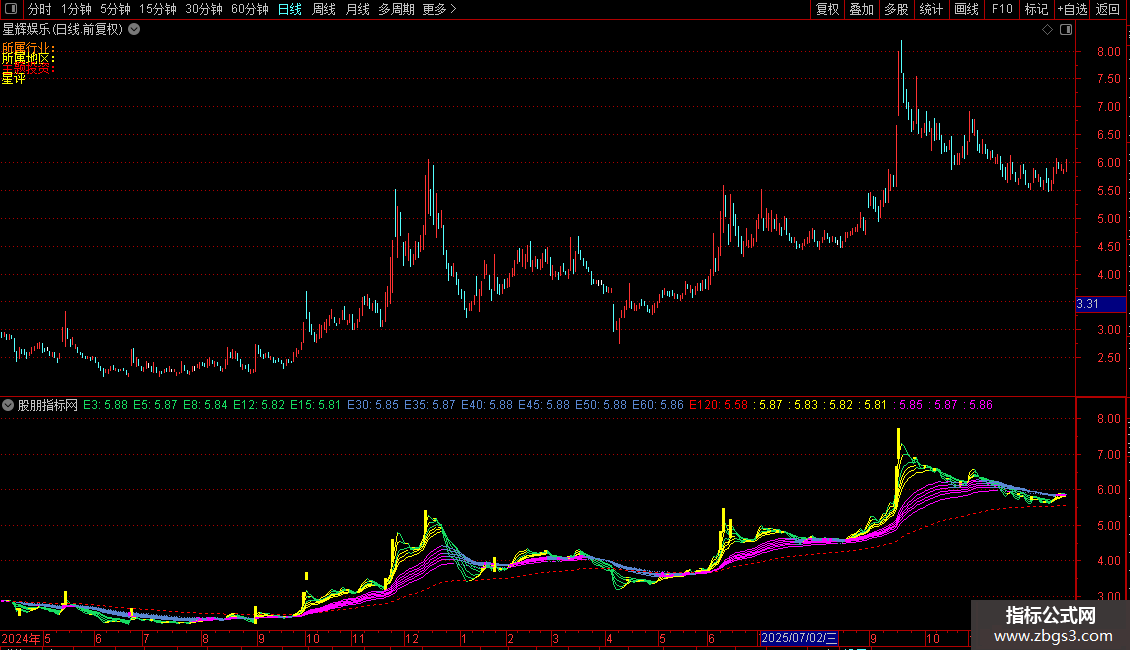Viewport: 1130px width, 650px height.
Task: Select the 分时 time-share tab
Action: click(x=40, y=9)
